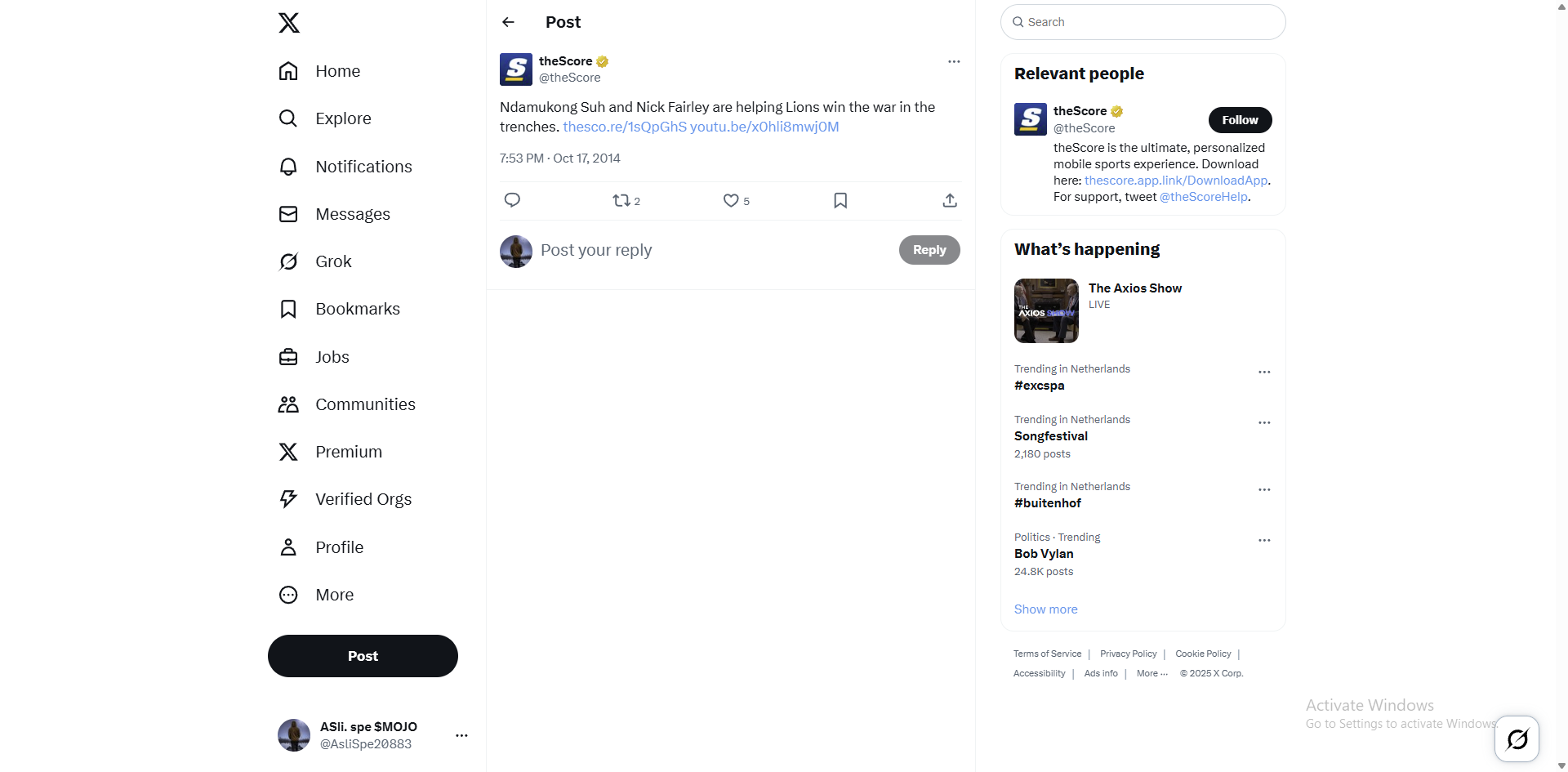Image resolution: width=1568 pixels, height=772 pixels.
Task: Open the Bookmarks section
Action: click(358, 309)
